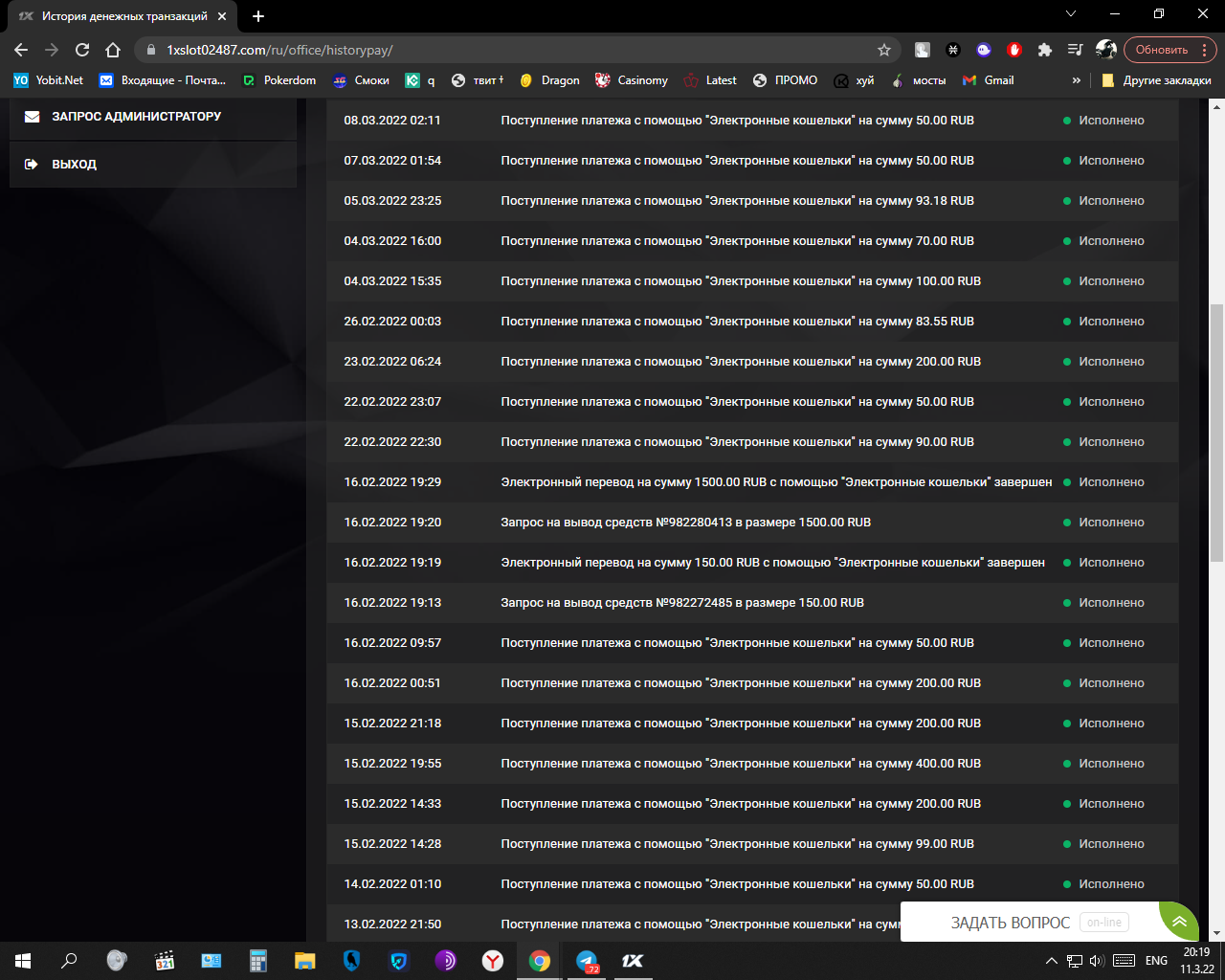This screenshot has height=980, width=1225.
Task: Open the 1X app taskbar icon
Action: [x=633, y=961]
